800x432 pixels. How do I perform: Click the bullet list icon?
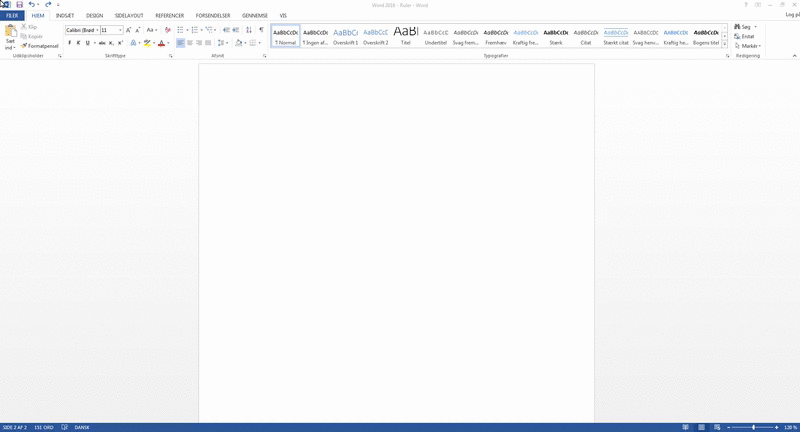tap(181, 30)
